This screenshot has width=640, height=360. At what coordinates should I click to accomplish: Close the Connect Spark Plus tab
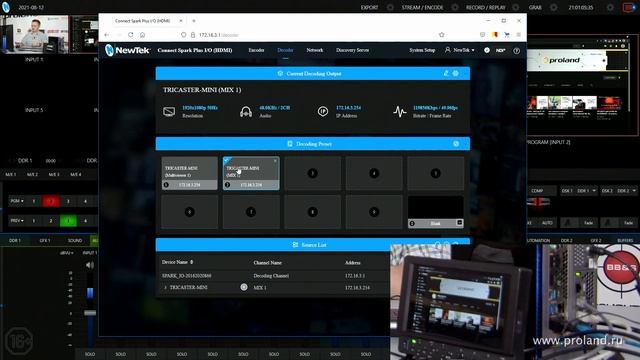coord(181,20)
